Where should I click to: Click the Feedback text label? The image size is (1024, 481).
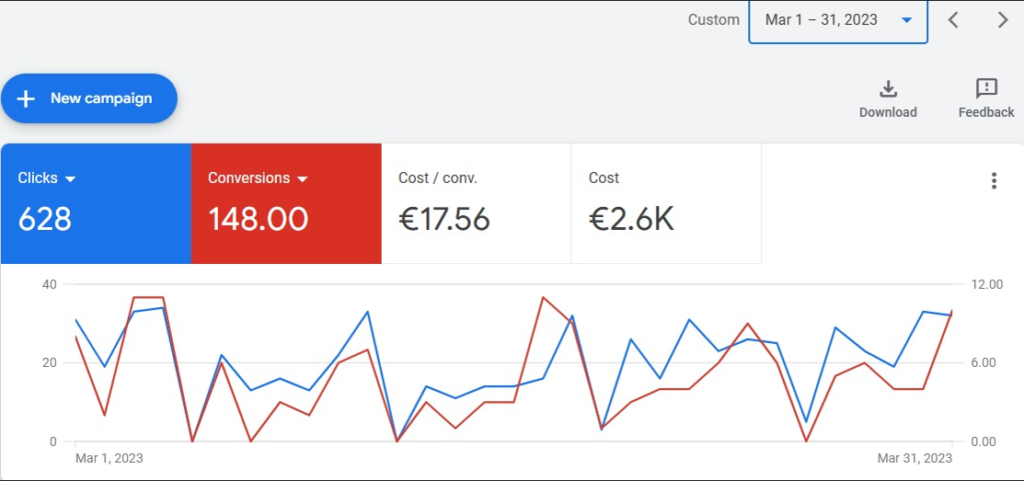986,112
